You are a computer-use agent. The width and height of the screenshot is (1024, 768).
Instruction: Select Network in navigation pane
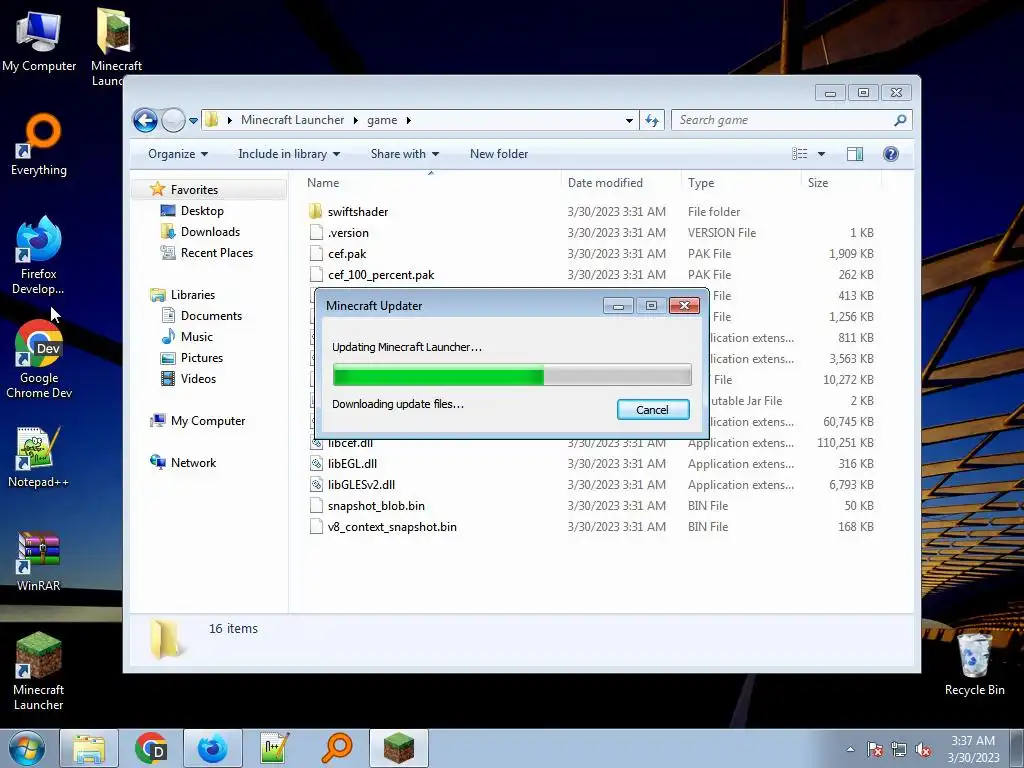(x=193, y=463)
